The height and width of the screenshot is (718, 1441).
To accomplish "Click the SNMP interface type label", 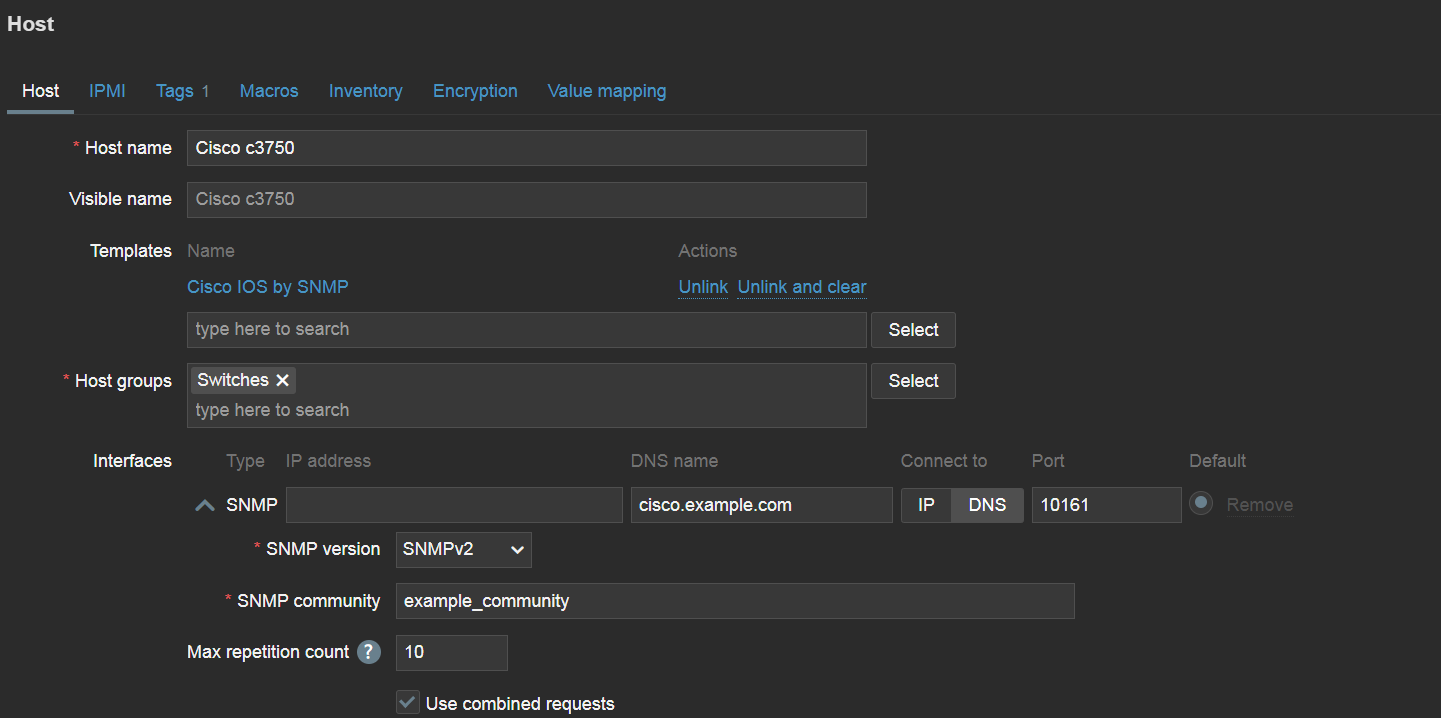I will point(252,505).
